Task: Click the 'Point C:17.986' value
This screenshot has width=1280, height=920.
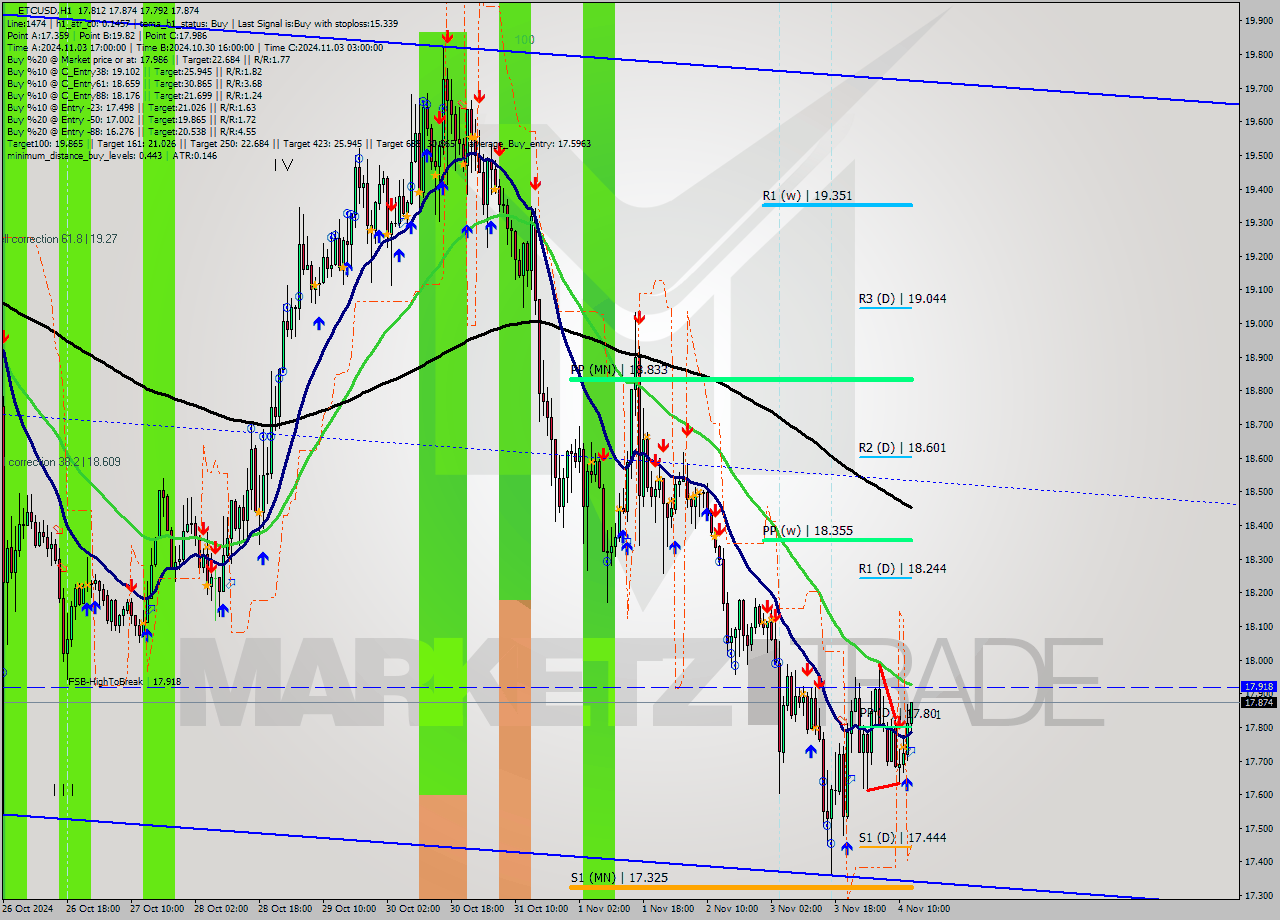Action: (x=176, y=35)
